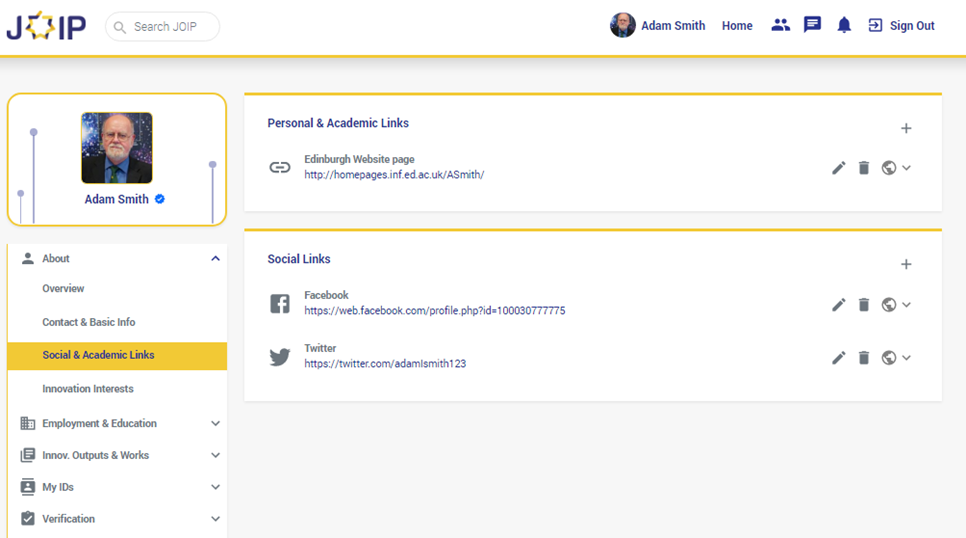Click the Sign Out button
The image size is (966, 538).
pos(901,26)
